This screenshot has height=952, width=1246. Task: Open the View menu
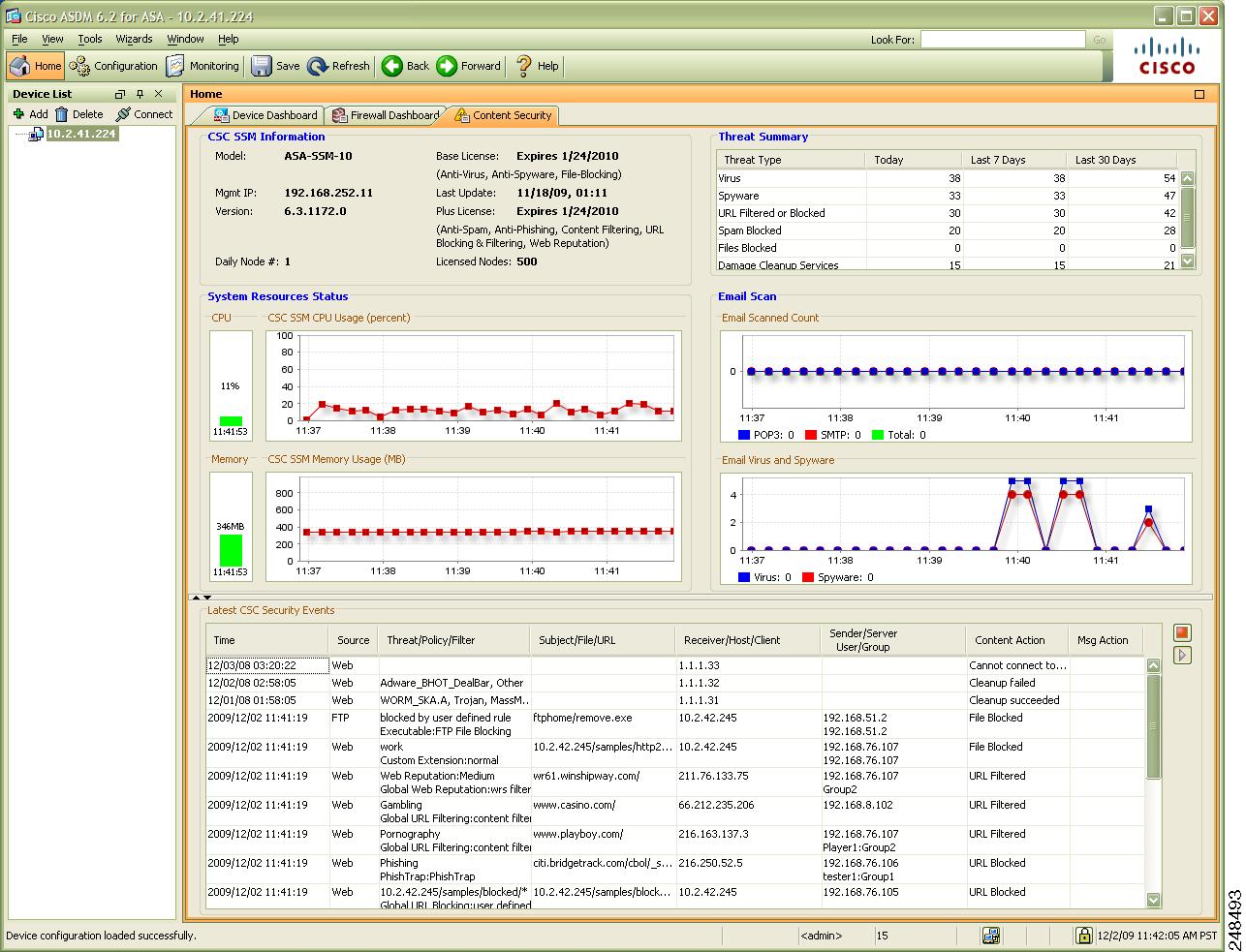pyautogui.click(x=52, y=39)
